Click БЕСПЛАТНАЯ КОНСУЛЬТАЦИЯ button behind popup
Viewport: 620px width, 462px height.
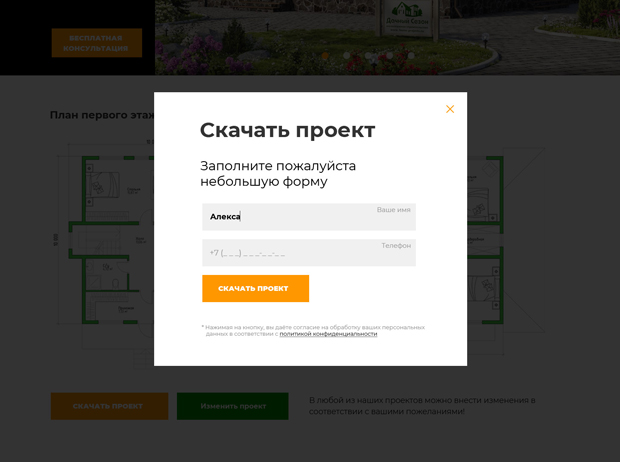click(96, 43)
